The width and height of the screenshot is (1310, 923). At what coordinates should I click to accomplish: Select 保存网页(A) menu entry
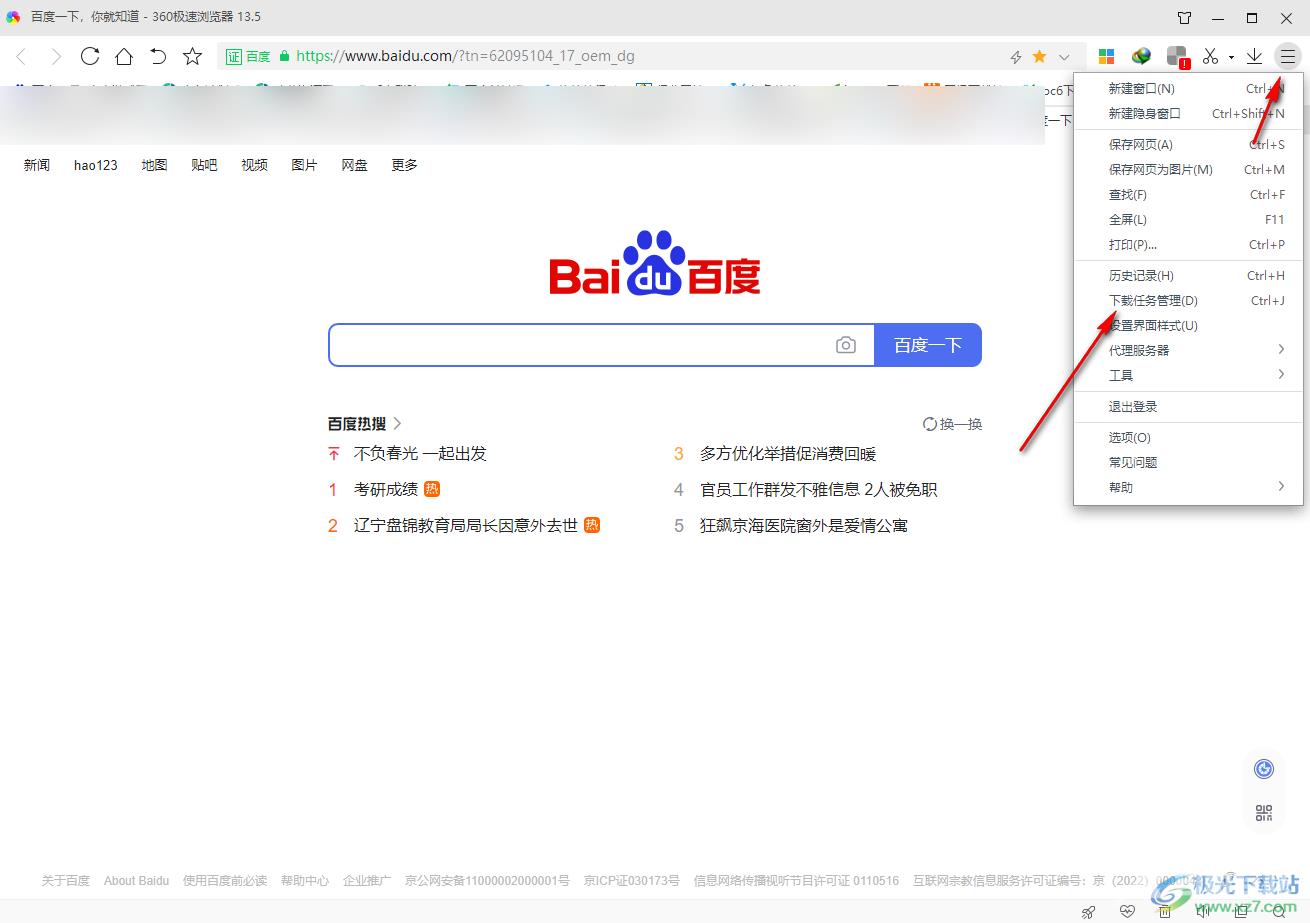[1190, 145]
